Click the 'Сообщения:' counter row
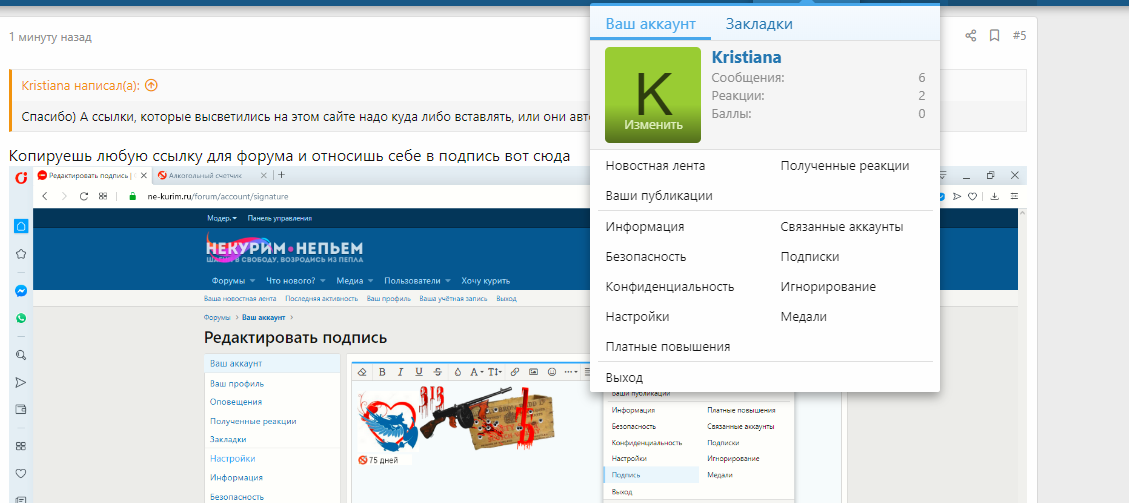1129x503 pixels. 818,78
